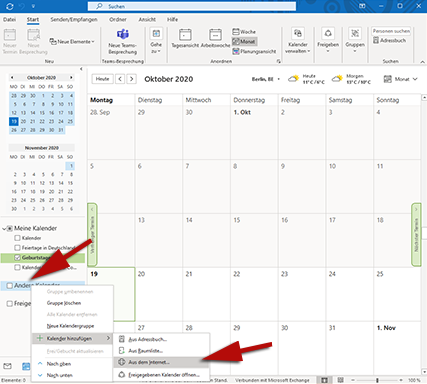The height and width of the screenshot is (384, 427).
Task: Open the Day view icon
Action: coord(185,35)
